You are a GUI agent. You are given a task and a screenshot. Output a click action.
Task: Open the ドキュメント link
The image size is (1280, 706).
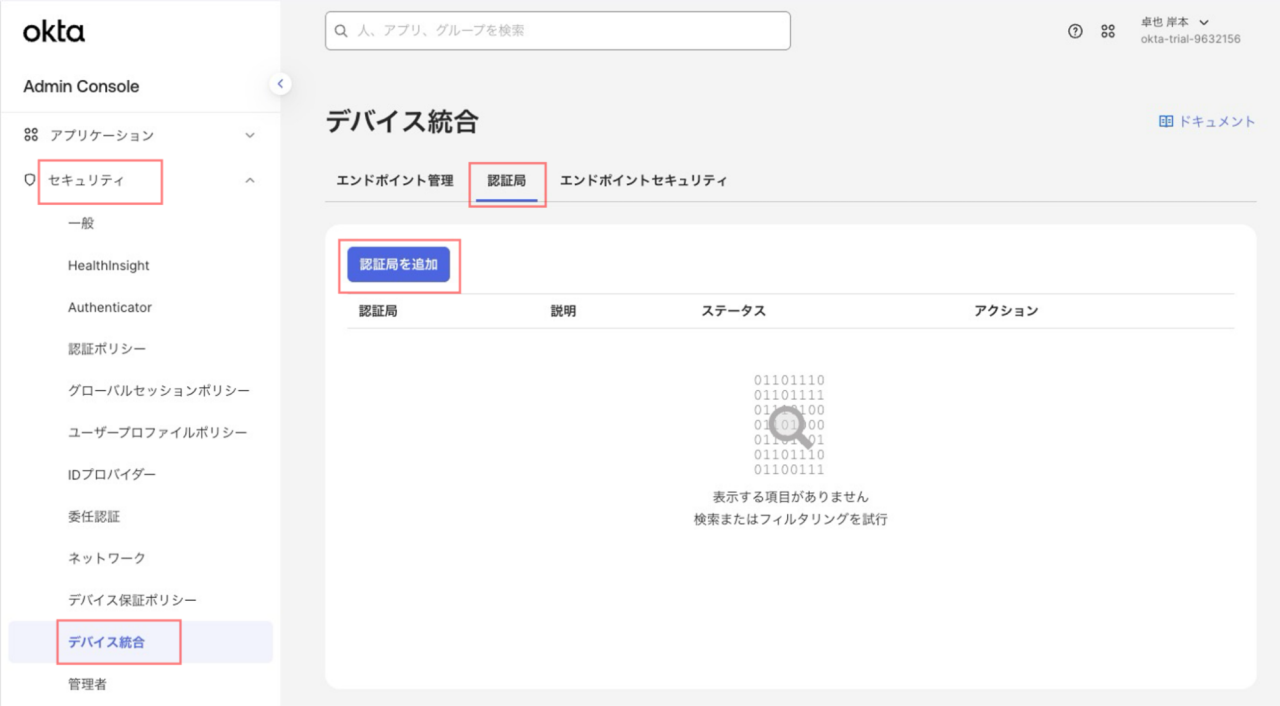pyautogui.click(x=1216, y=121)
